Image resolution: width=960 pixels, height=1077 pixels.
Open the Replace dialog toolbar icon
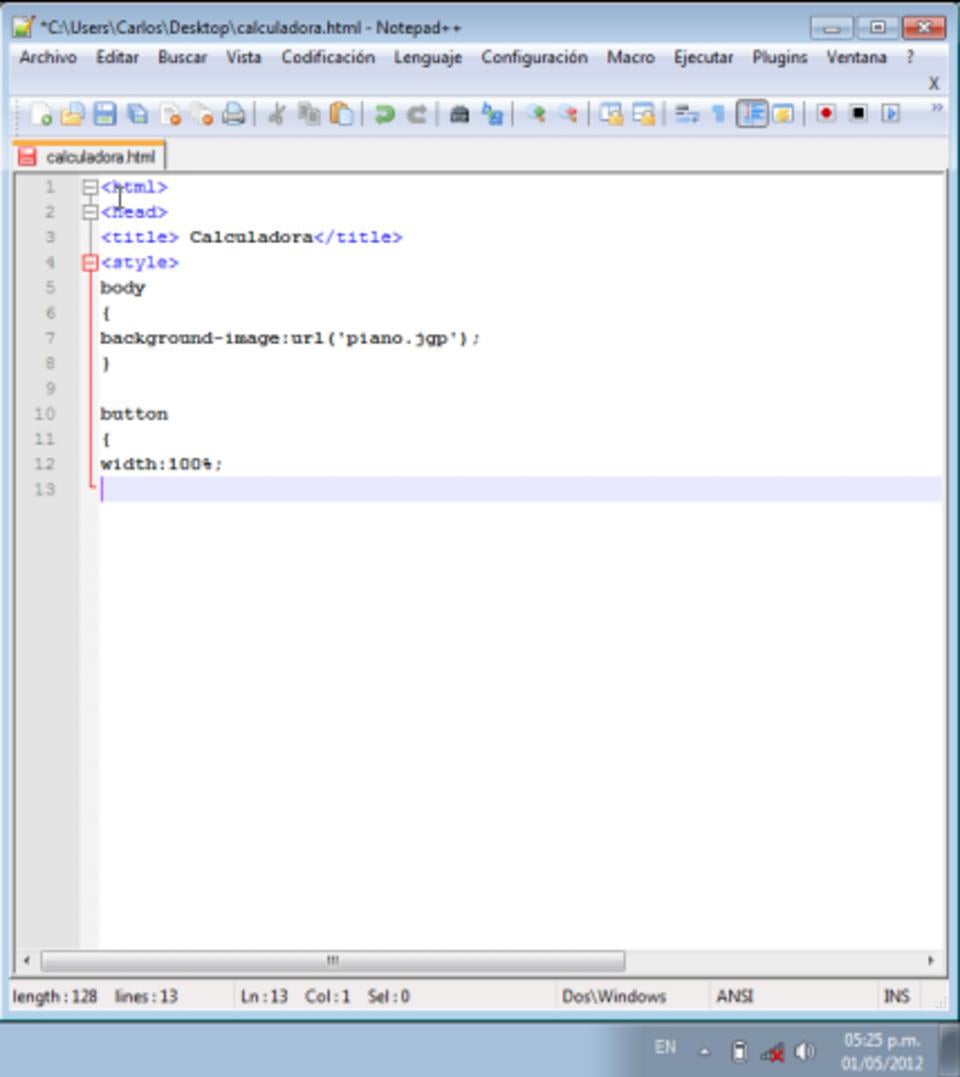pyautogui.click(x=492, y=114)
